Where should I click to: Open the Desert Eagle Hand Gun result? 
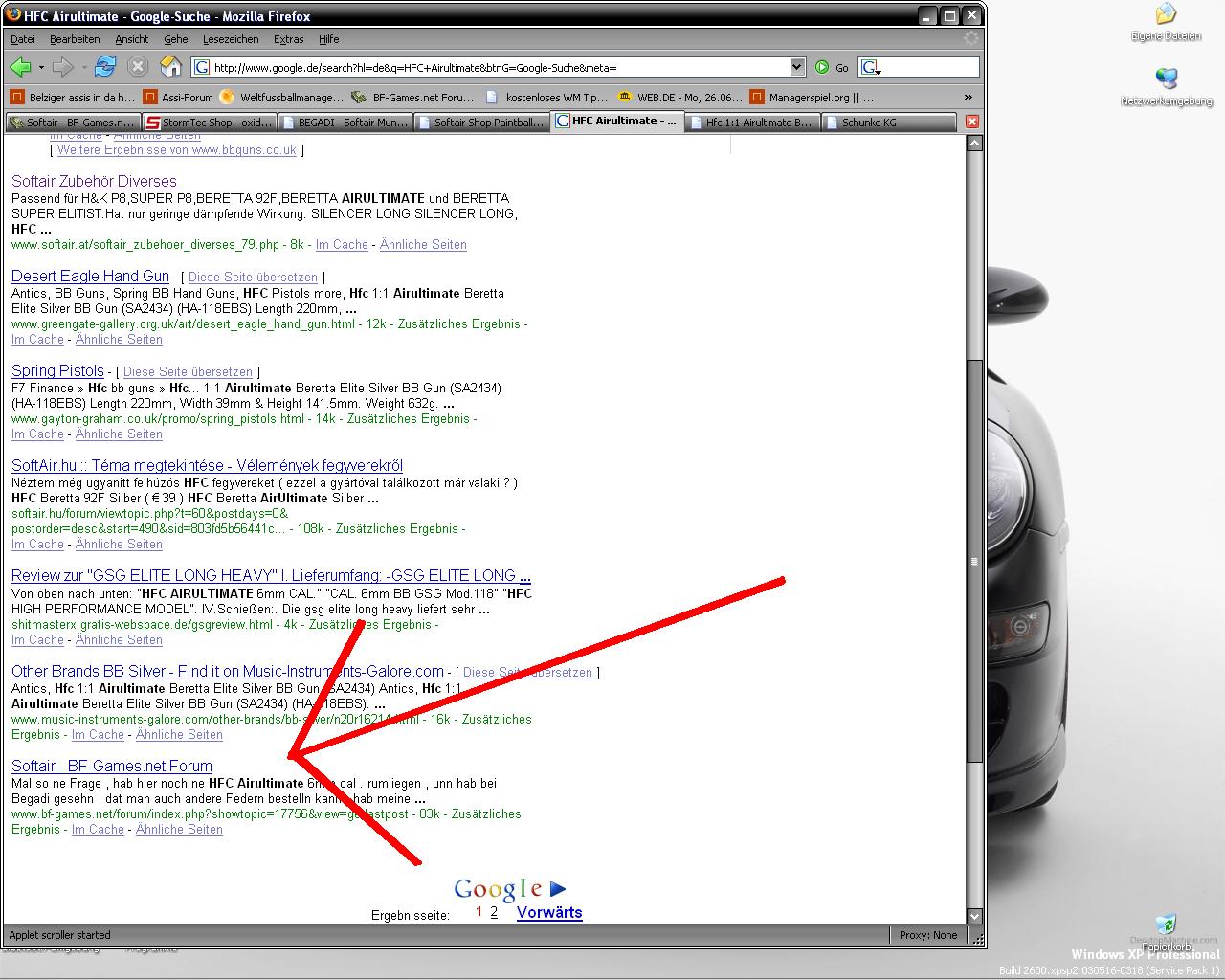[90, 276]
